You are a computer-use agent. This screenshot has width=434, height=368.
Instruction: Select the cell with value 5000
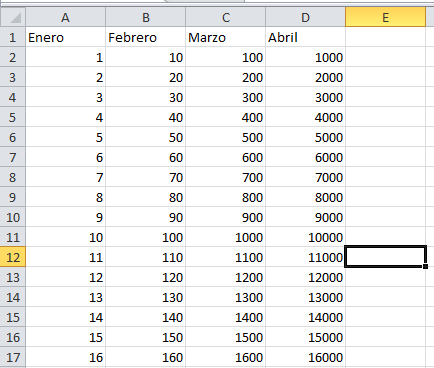306,137
